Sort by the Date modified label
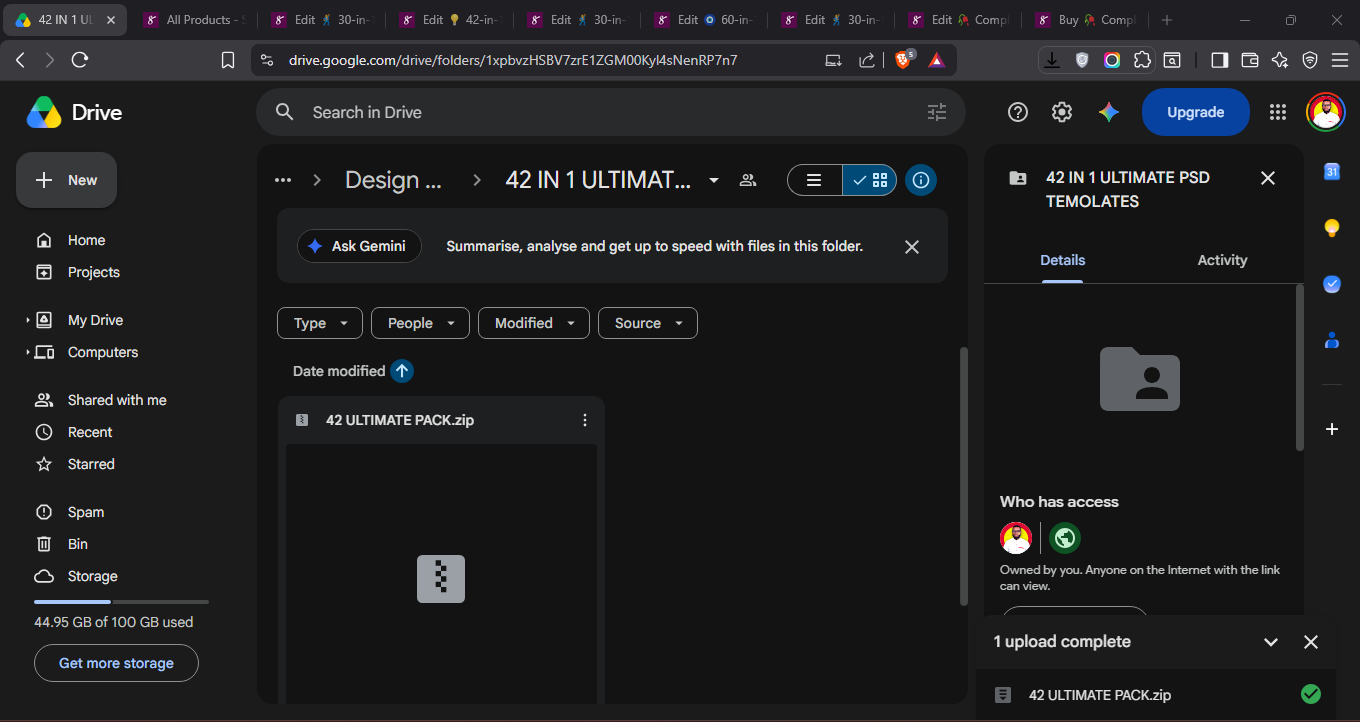Viewport: 1360px width, 722px height. point(339,371)
